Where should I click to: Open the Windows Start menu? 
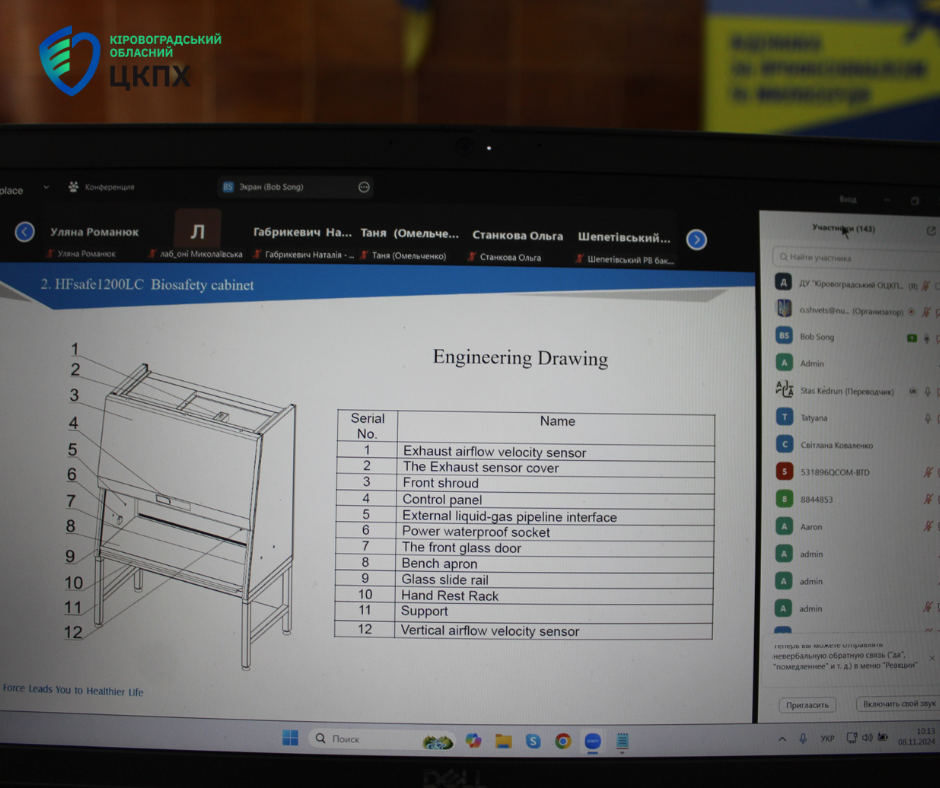[x=290, y=738]
